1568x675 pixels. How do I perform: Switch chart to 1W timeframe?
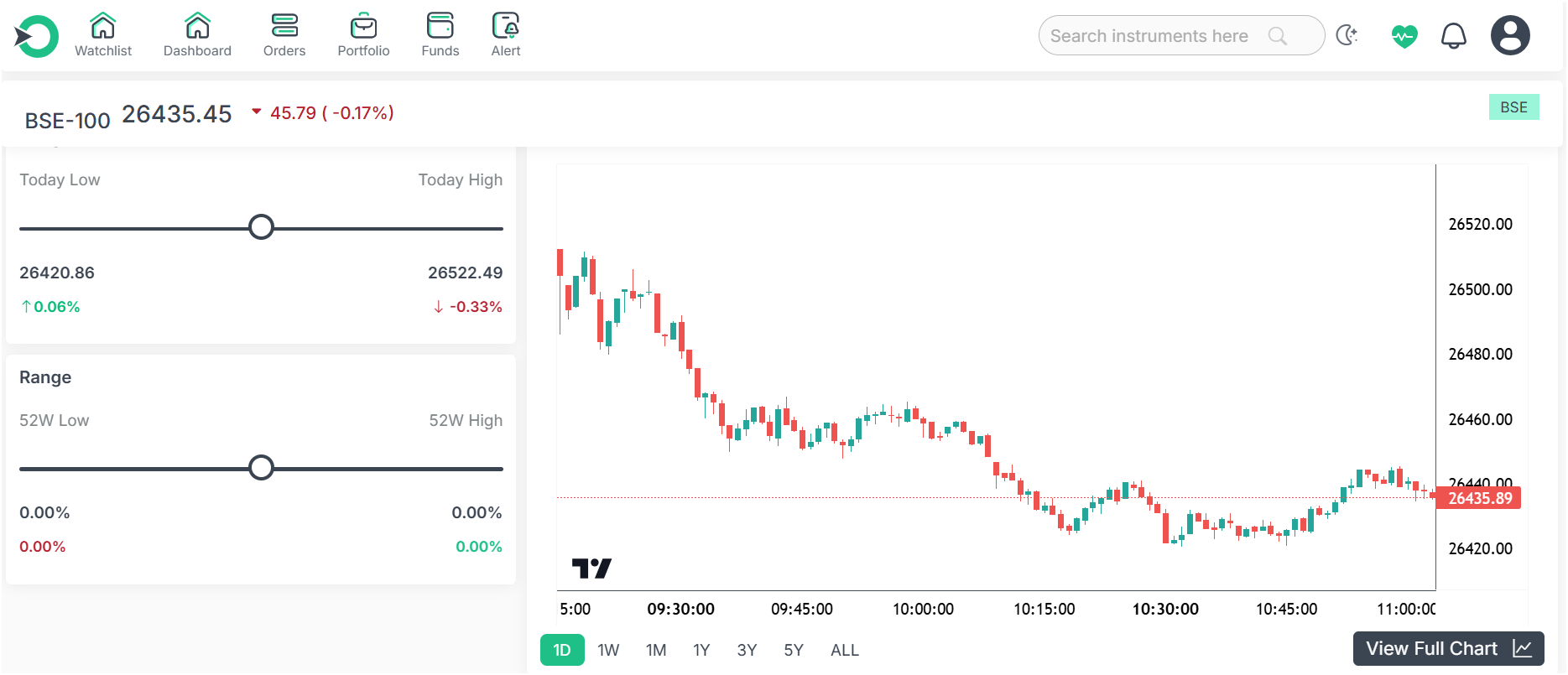[x=608, y=650]
